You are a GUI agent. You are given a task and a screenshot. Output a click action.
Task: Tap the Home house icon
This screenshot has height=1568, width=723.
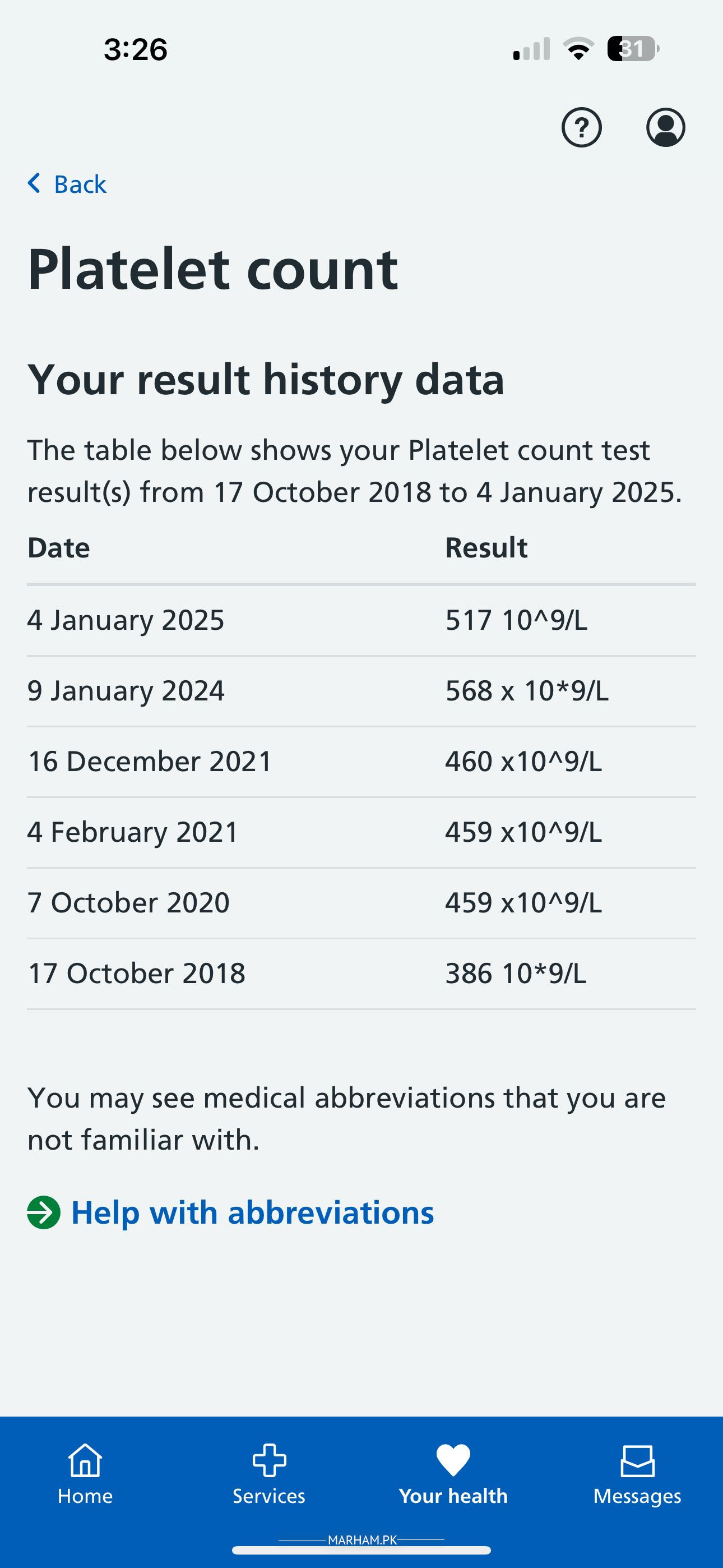coord(85,1460)
